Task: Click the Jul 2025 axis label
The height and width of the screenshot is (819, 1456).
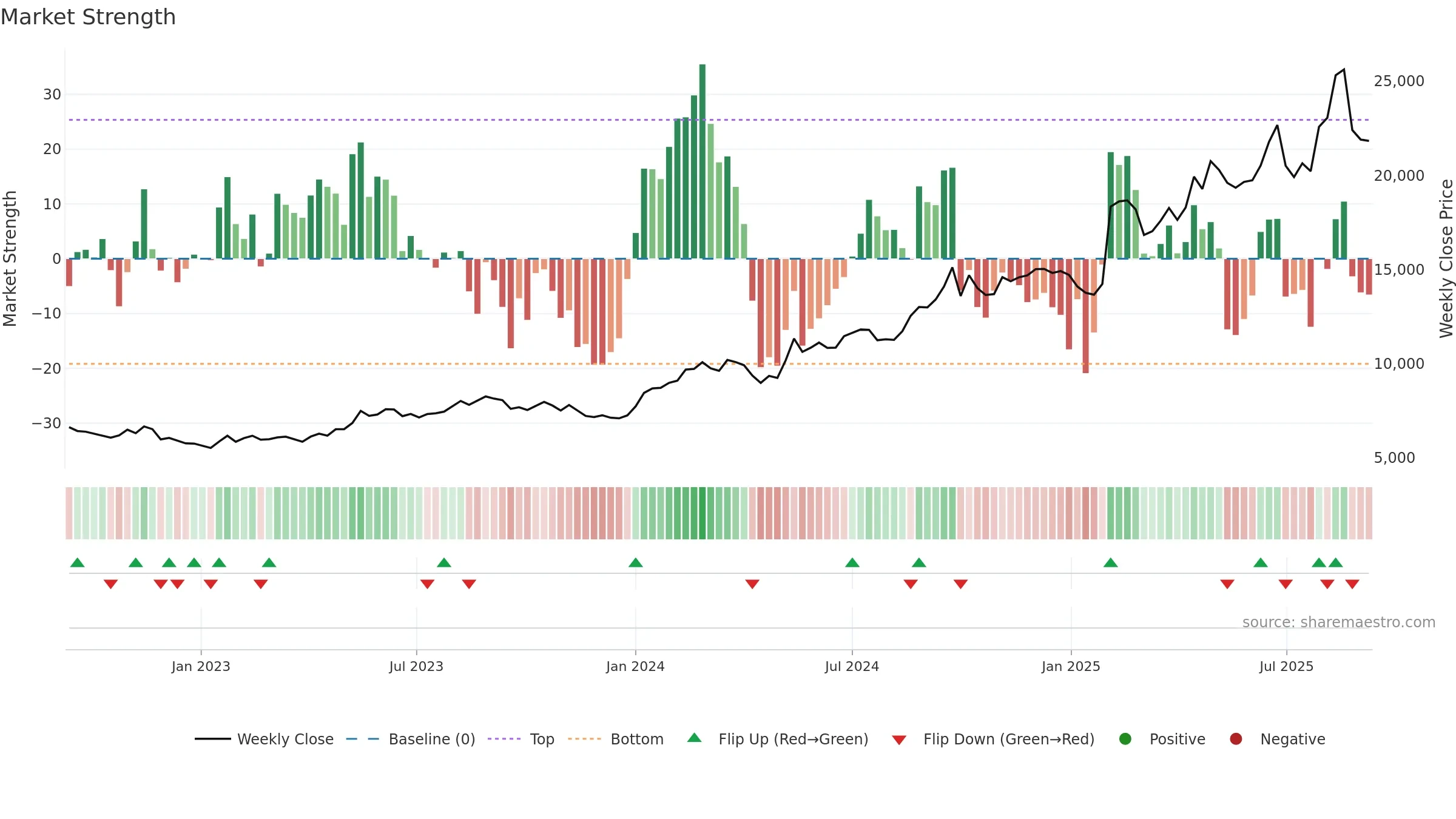Action: [1286, 666]
